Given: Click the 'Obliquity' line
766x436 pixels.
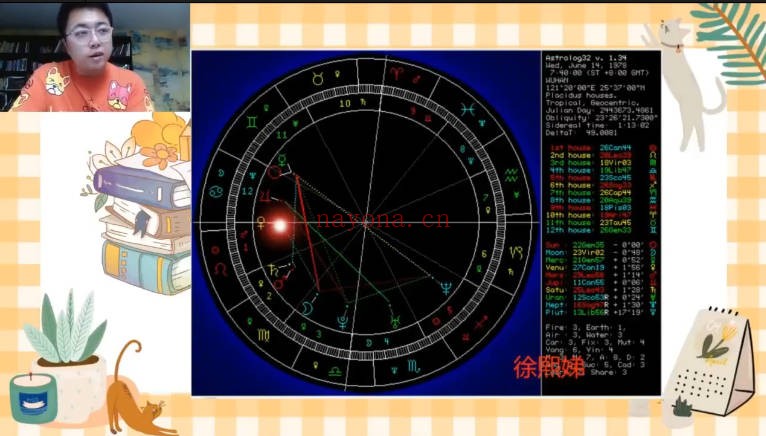Looking at the screenshot, I should pyautogui.click(x=601, y=118).
